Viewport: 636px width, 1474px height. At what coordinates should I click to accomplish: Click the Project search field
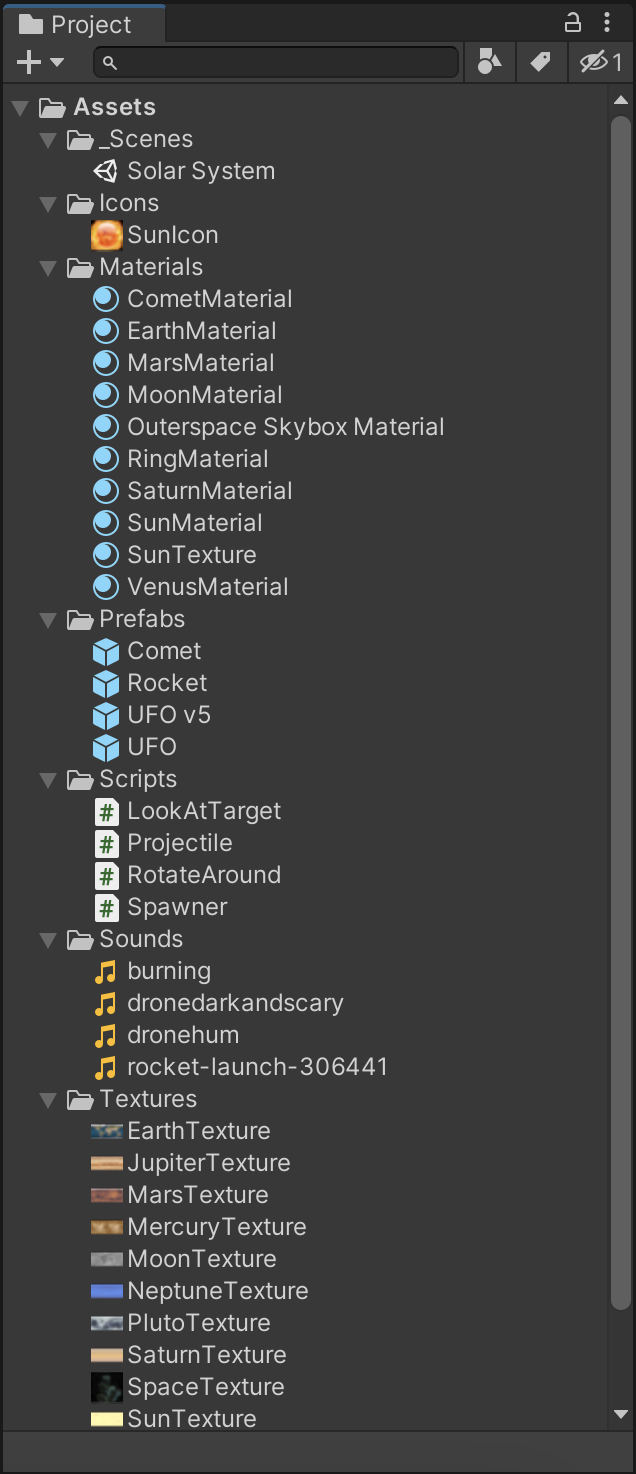[276, 62]
